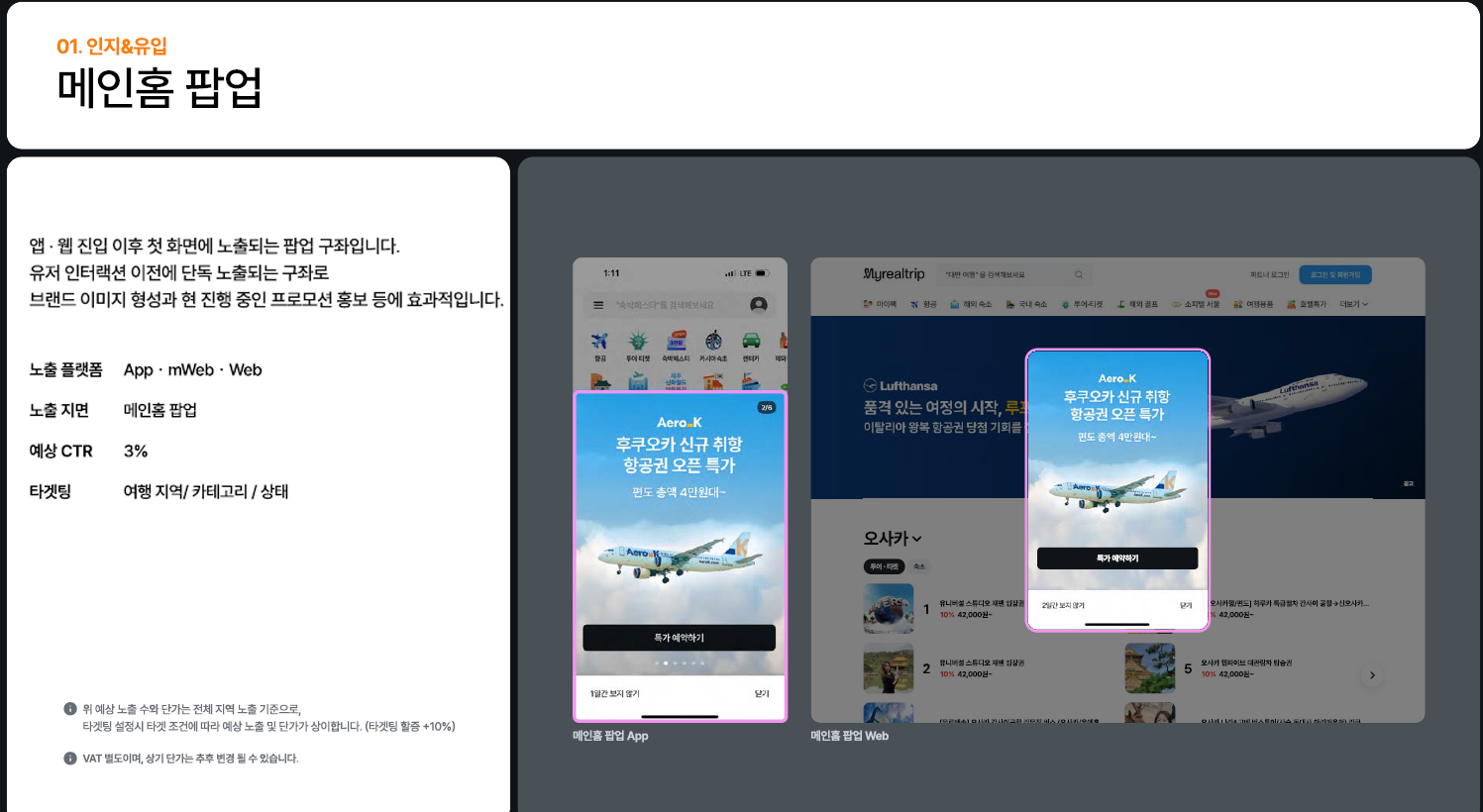Viewport: 1483px width, 812px height.
Task: Tap the profile avatar icon in the app mockup
Action: click(x=759, y=305)
